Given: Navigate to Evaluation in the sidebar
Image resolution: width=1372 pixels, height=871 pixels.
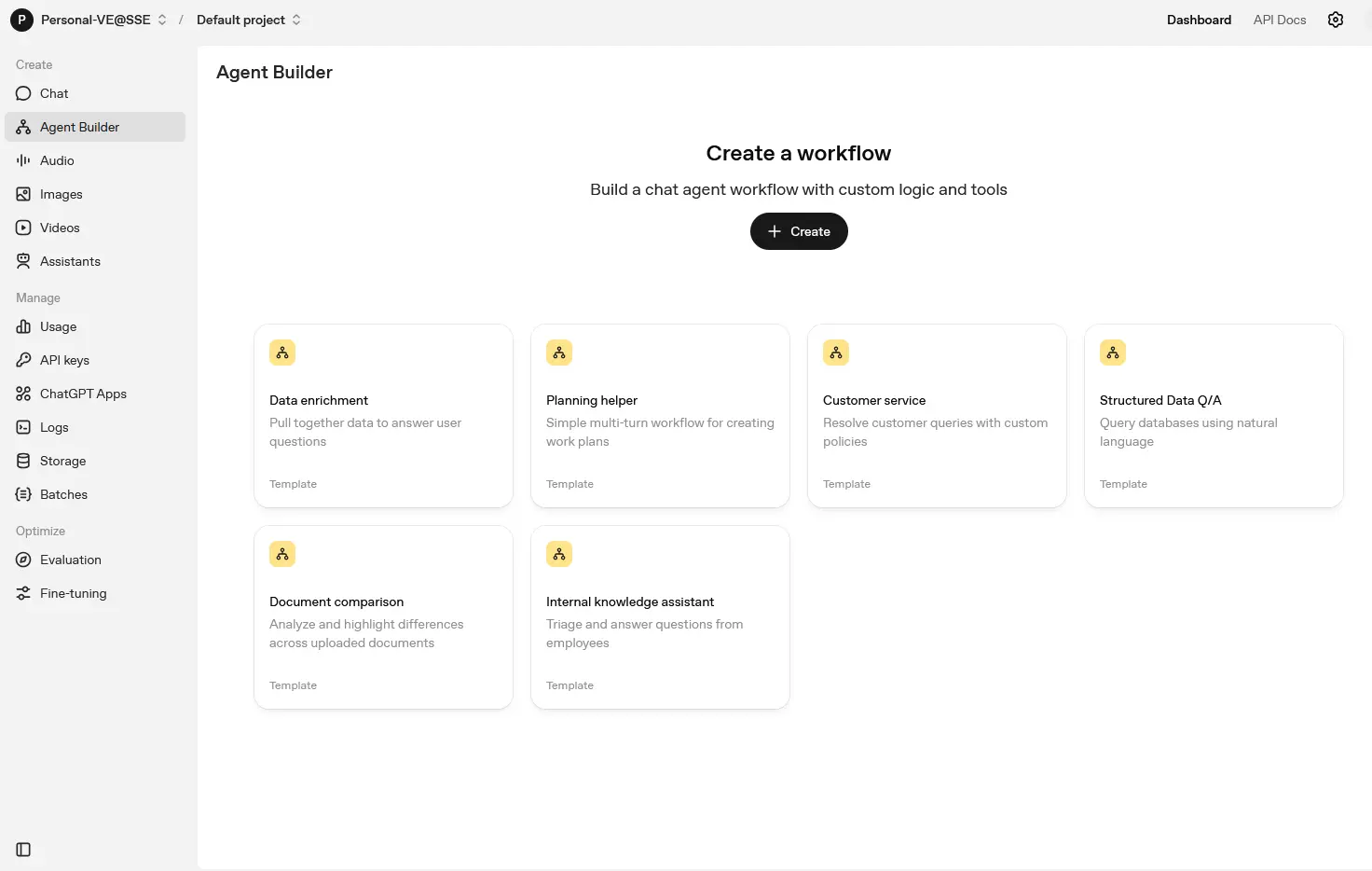Looking at the screenshot, I should pos(70,560).
